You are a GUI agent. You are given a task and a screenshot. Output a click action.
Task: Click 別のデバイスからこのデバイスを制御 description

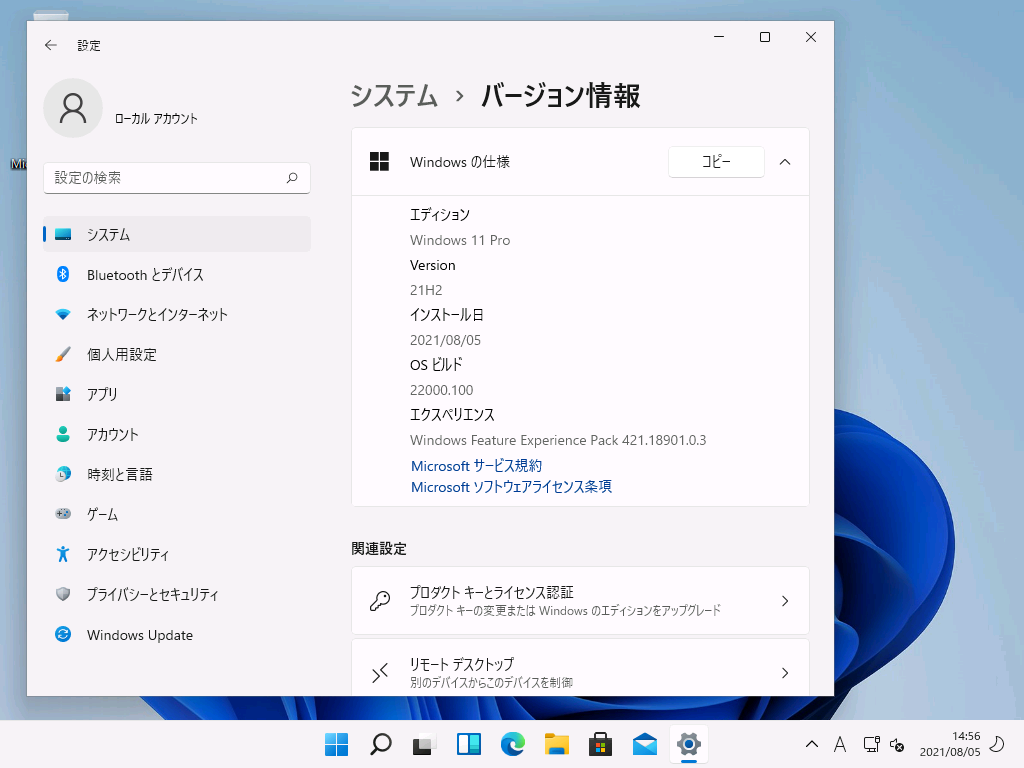[491, 682]
